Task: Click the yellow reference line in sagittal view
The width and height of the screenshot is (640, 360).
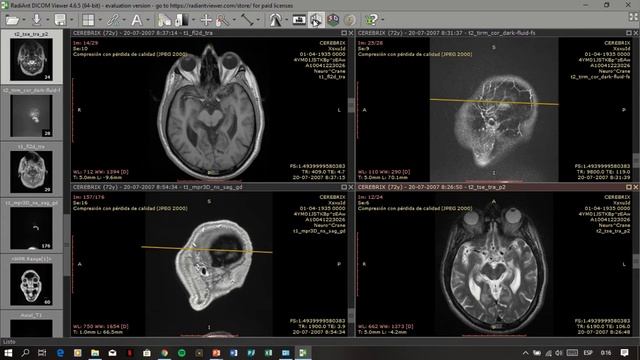Action: point(207,249)
